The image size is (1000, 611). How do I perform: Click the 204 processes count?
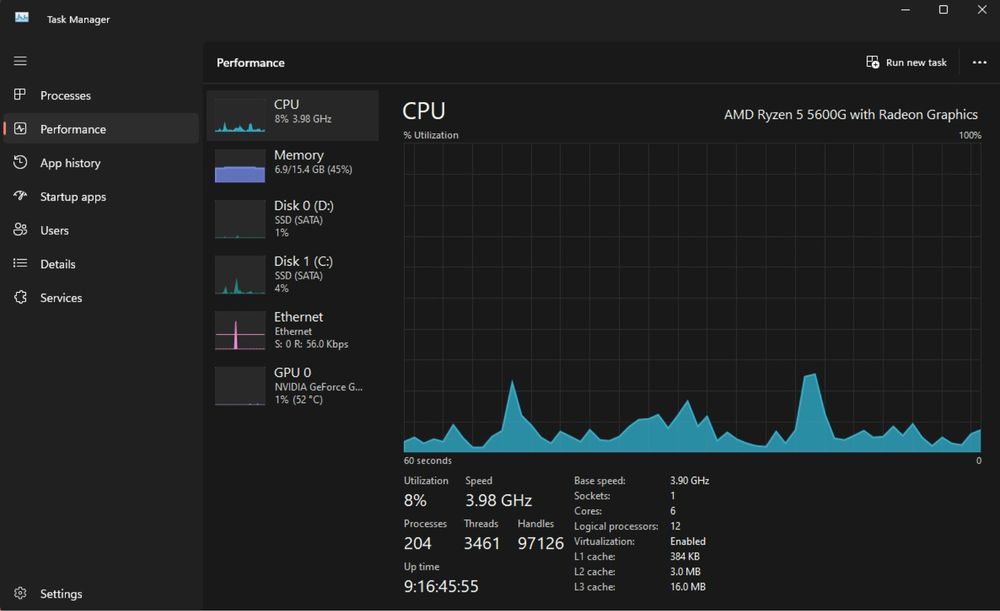point(418,543)
